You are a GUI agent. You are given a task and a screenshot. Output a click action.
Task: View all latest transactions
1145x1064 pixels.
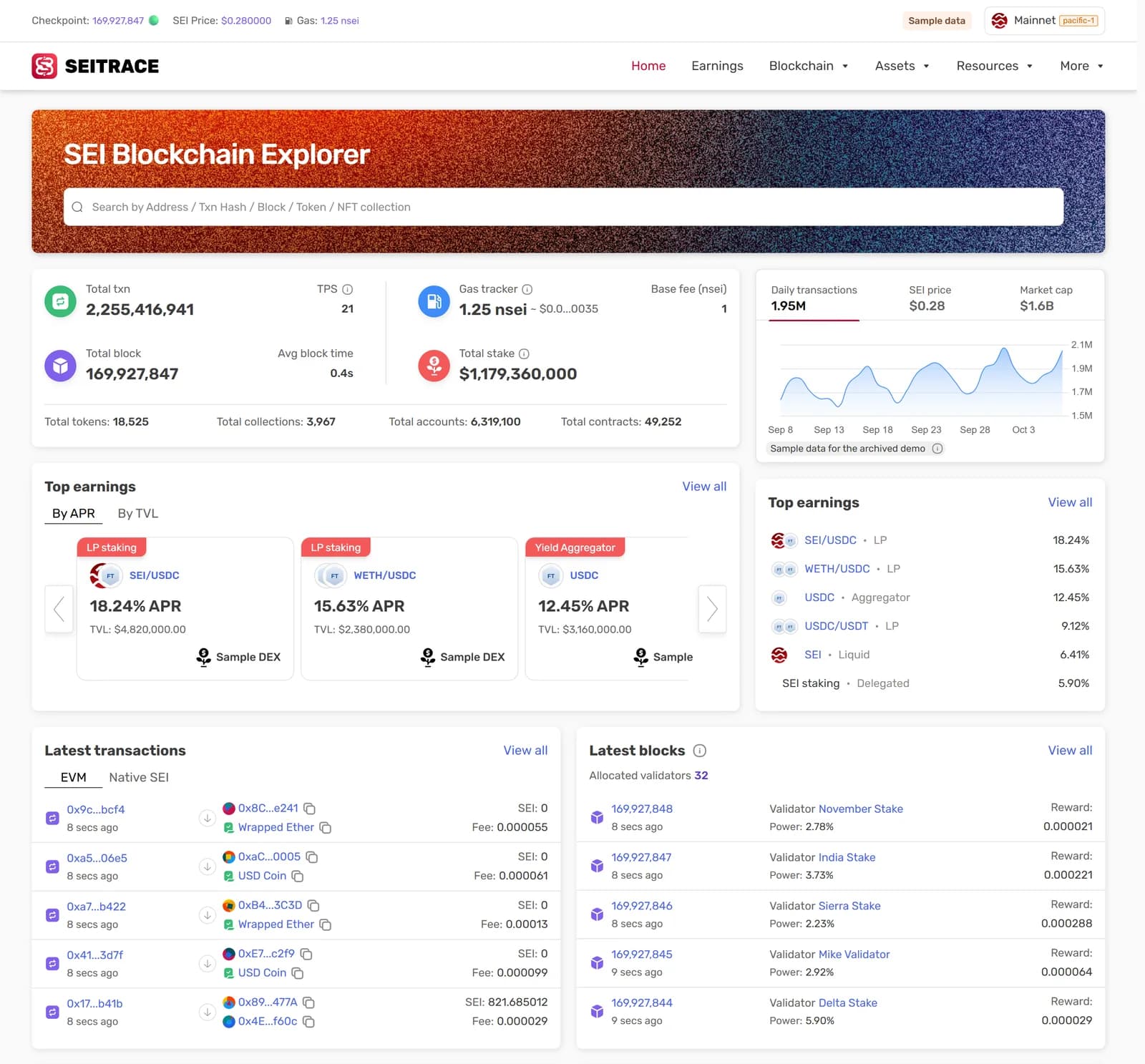(525, 751)
